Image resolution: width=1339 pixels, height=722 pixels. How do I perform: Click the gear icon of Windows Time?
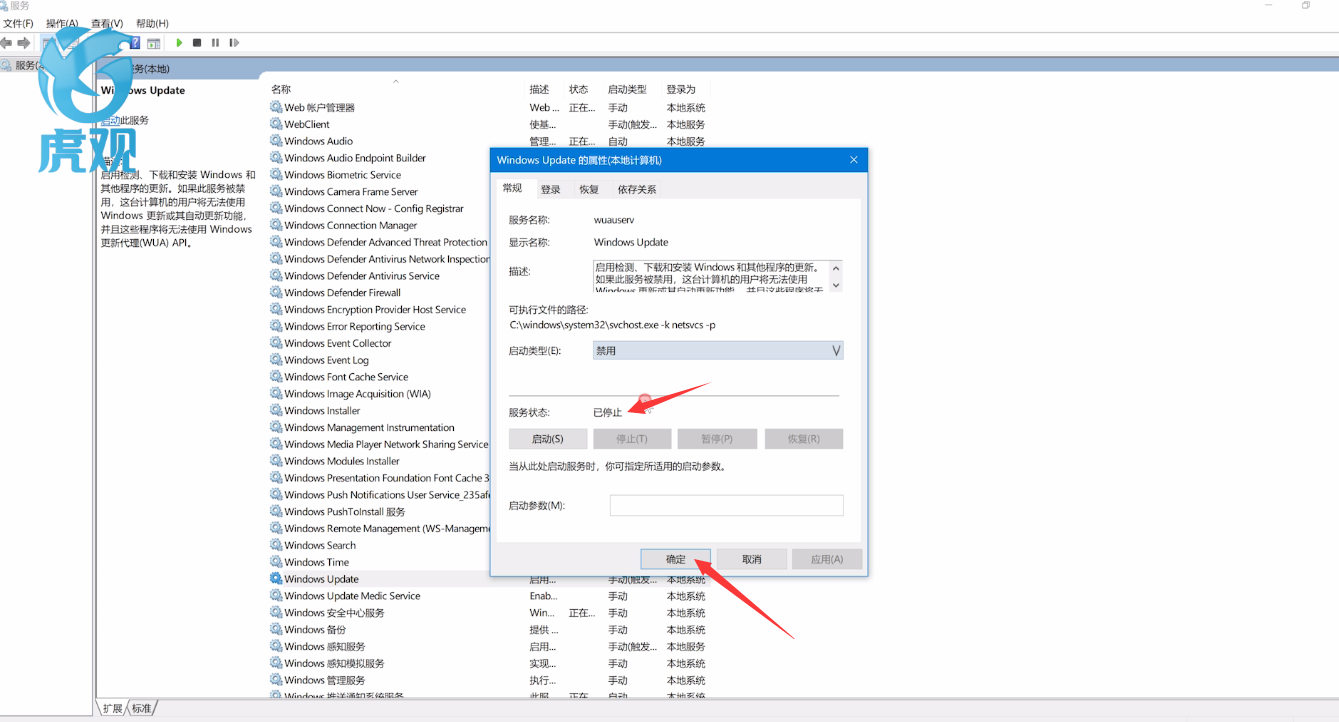coord(276,562)
